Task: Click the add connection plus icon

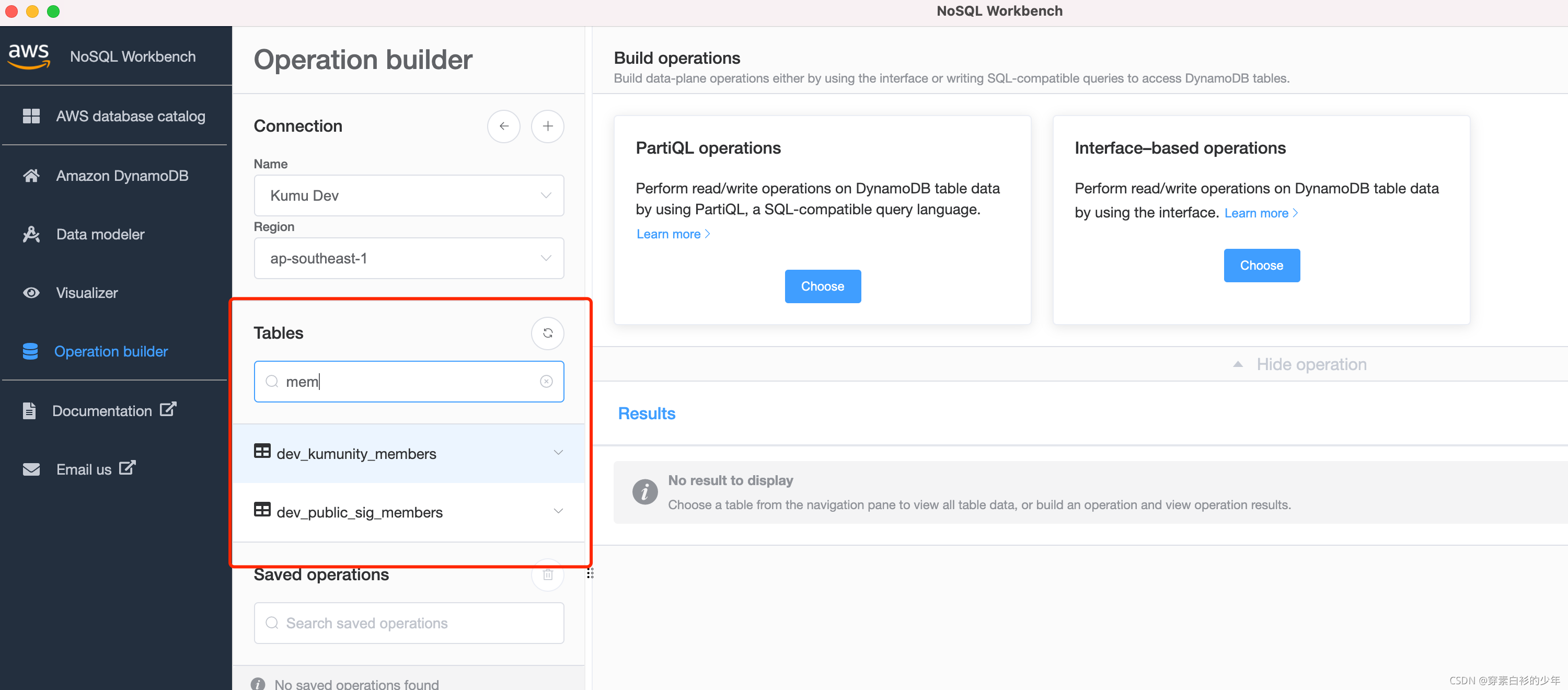Action: point(547,126)
